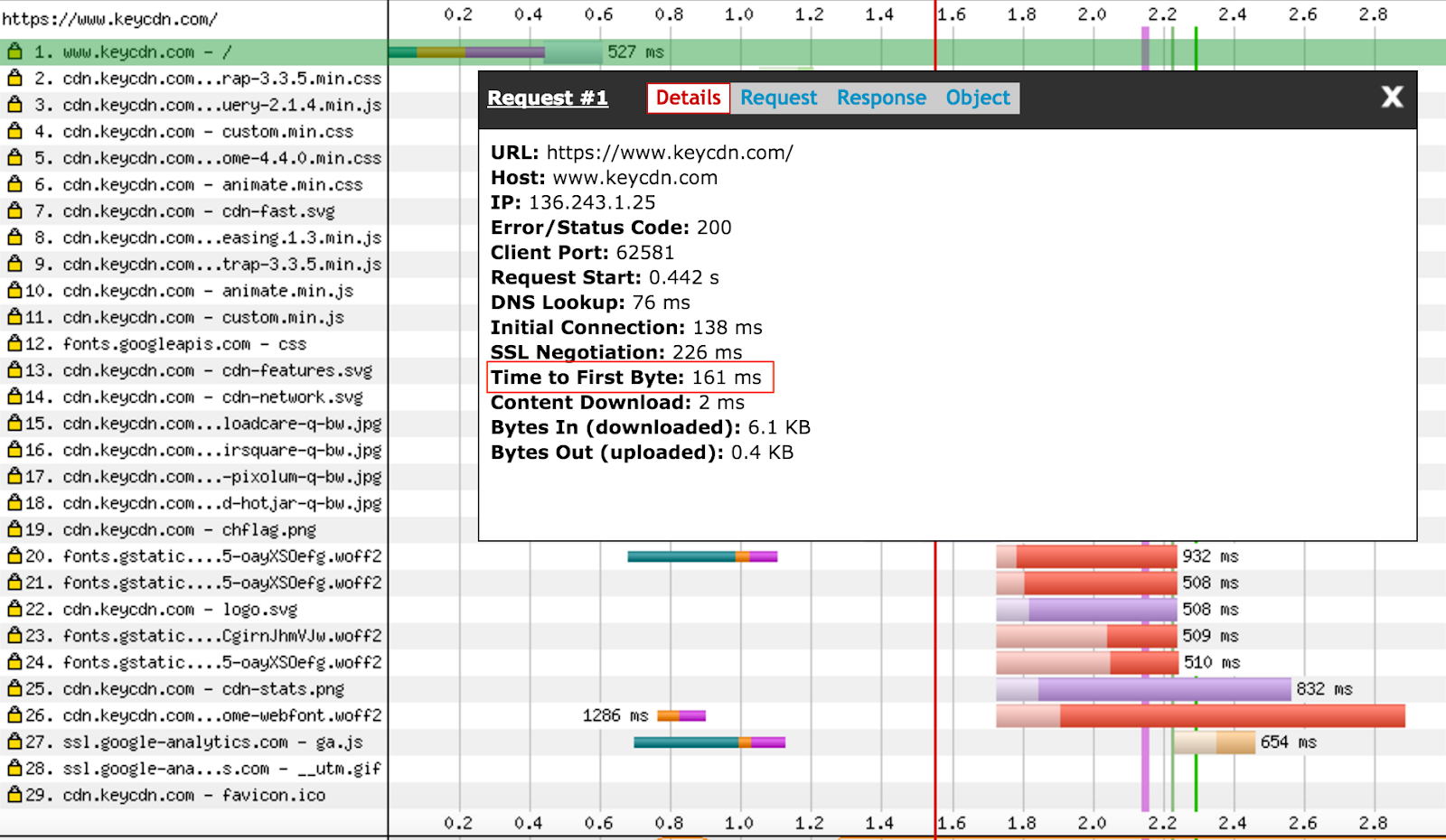
Task: Open the Object tab
Action: [x=978, y=98]
